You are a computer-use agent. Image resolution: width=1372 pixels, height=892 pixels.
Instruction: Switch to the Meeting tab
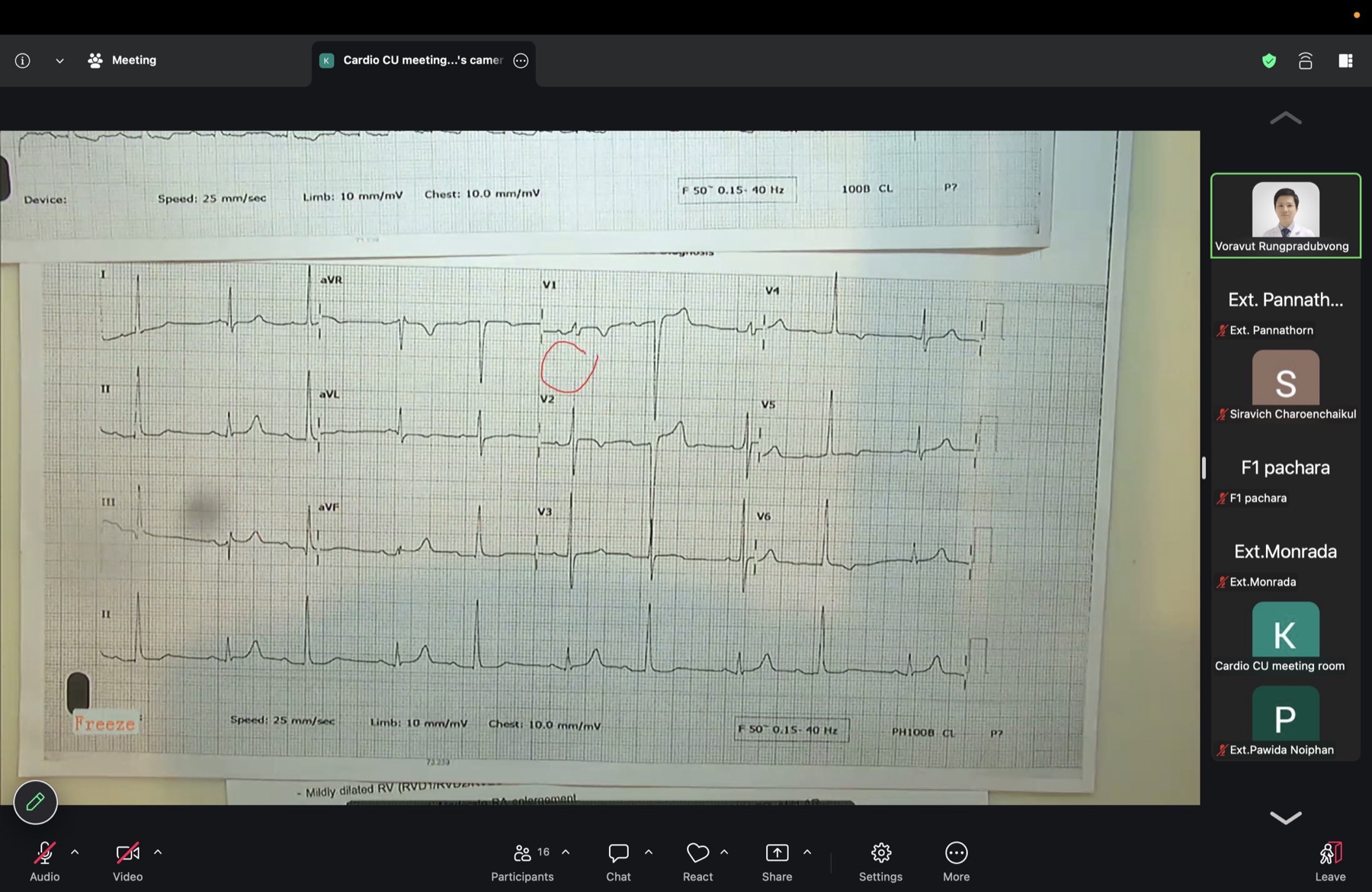[x=123, y=60]
